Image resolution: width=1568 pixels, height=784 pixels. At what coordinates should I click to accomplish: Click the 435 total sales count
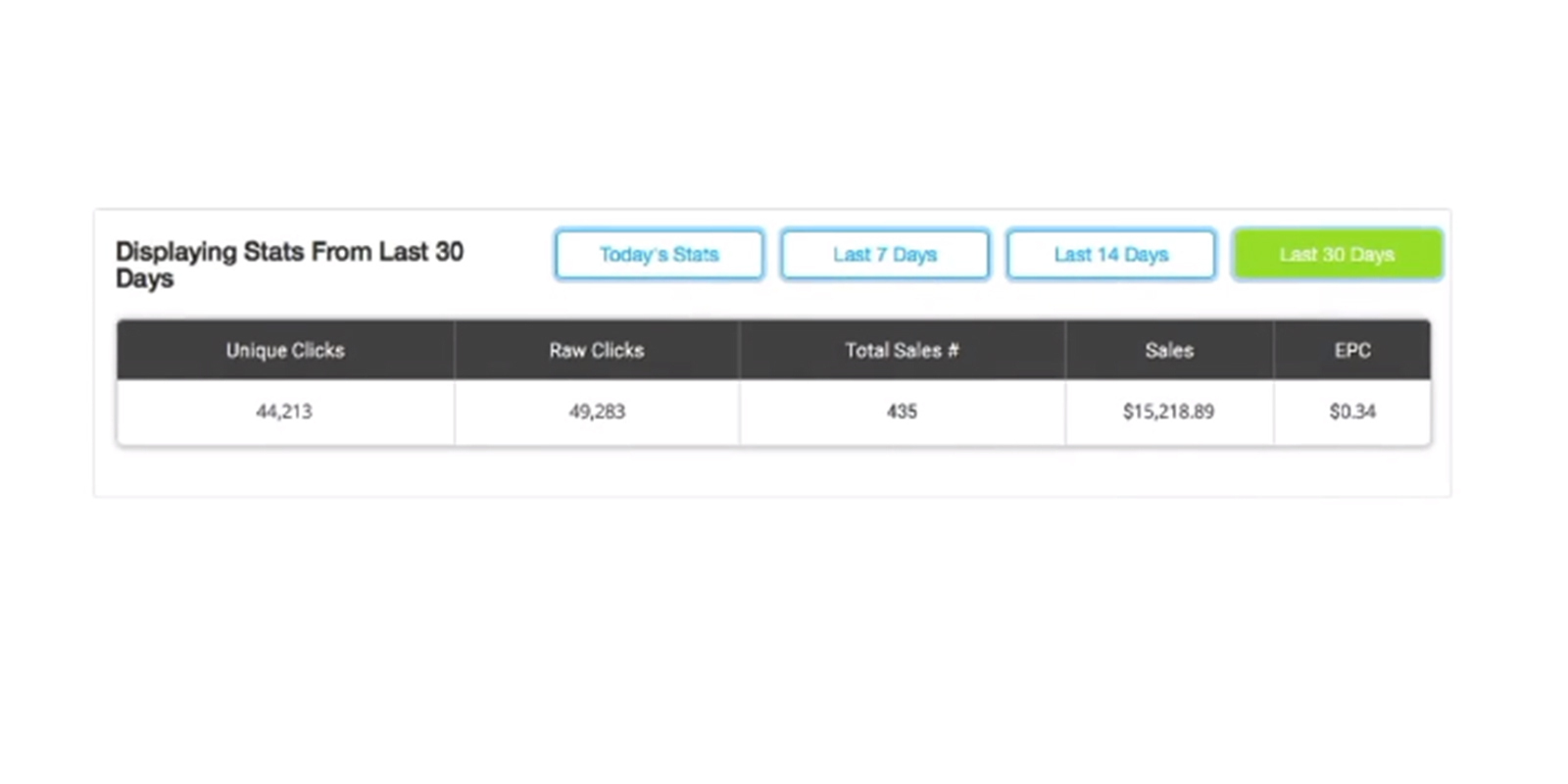click(902, 412)
